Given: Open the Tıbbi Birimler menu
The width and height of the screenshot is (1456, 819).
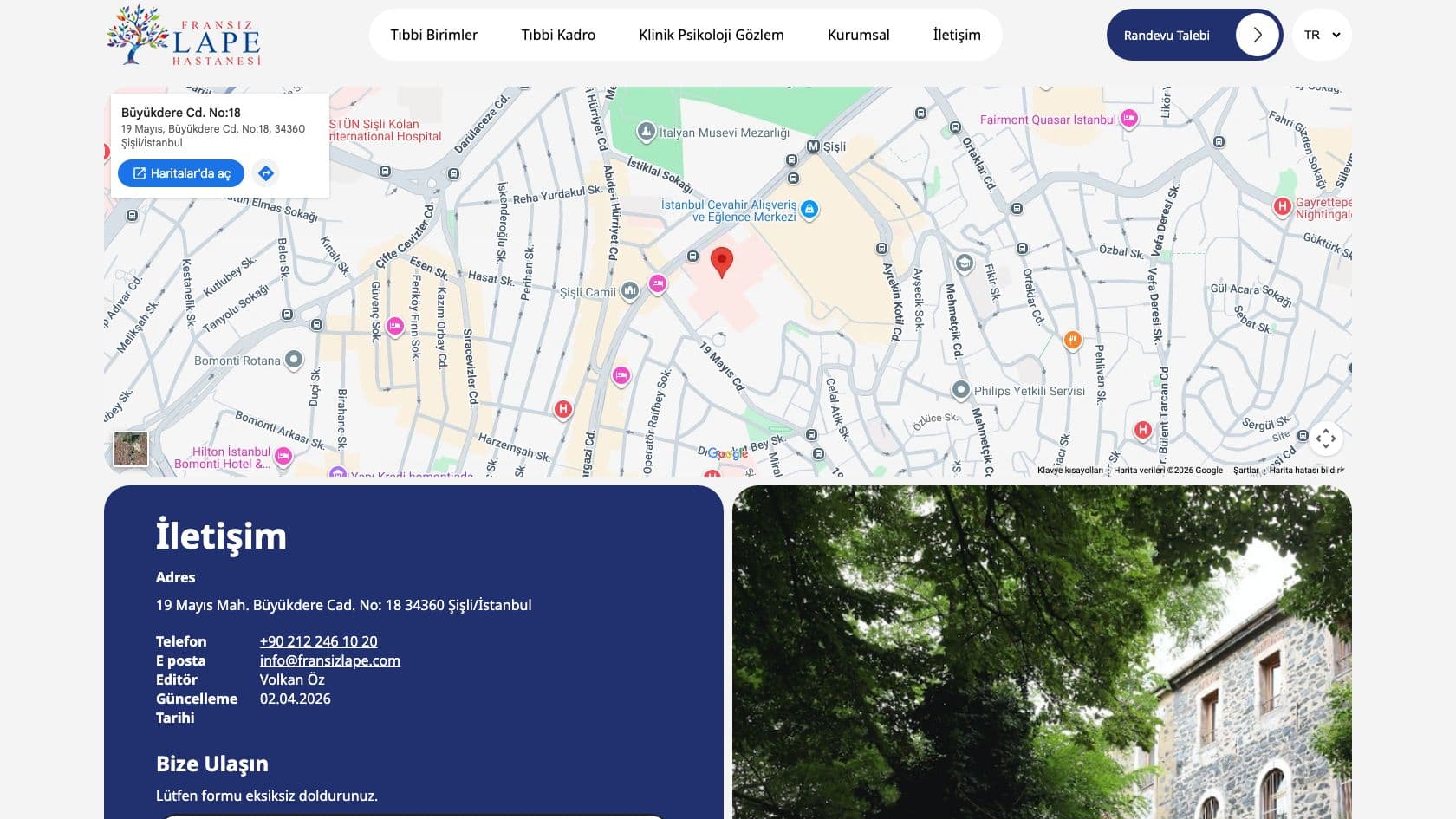Looking at the screenshot, I should (434, 35).
